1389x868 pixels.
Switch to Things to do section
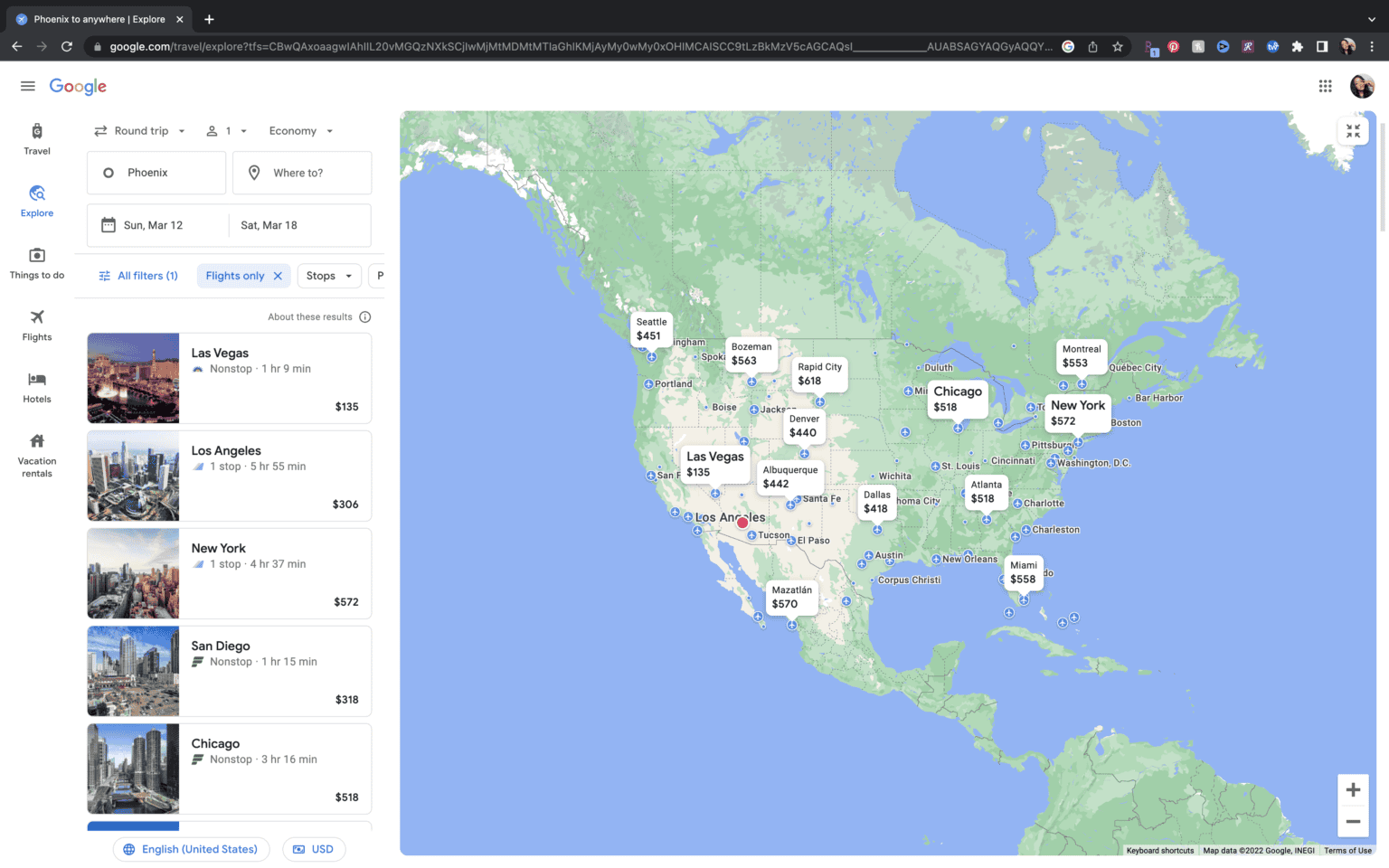tap(37, 263)
